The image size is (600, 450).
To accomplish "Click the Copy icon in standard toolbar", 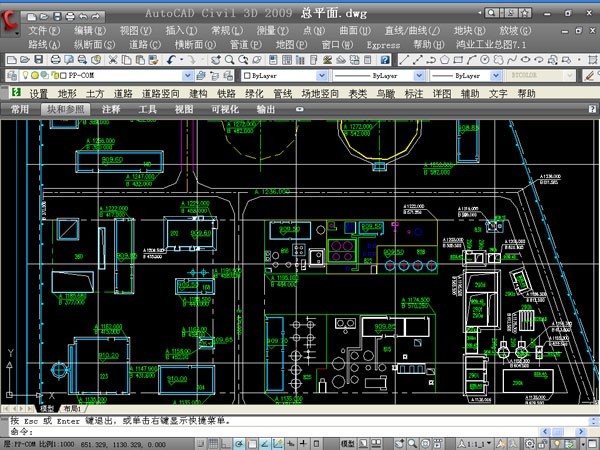I will point(126,60).
